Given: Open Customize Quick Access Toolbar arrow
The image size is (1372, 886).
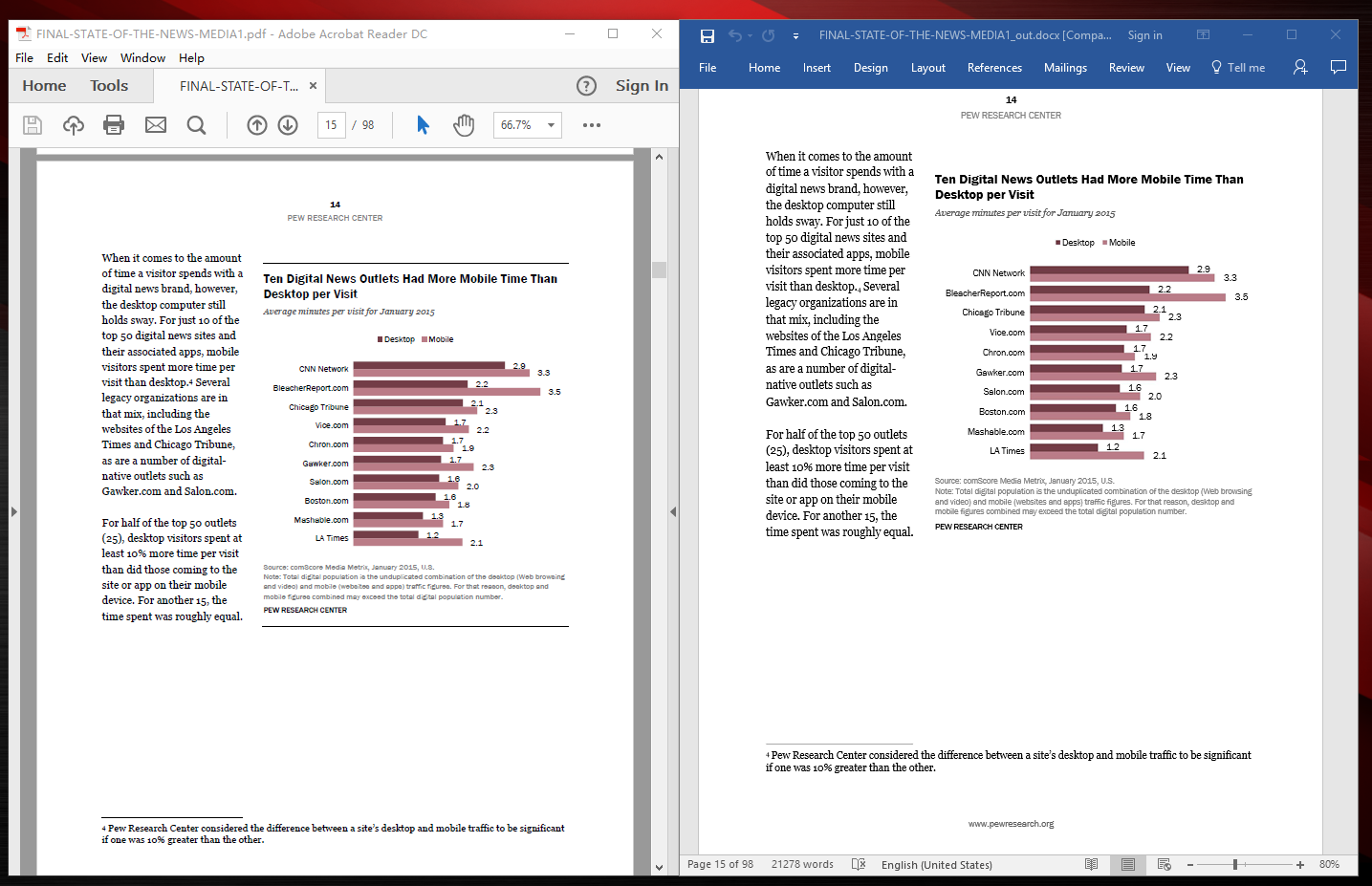Looking at the screenshot, I should tap(795, 36).
